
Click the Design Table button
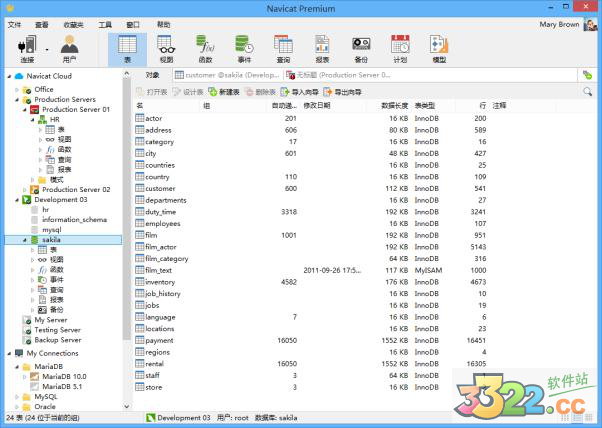(x=188, y=92)
